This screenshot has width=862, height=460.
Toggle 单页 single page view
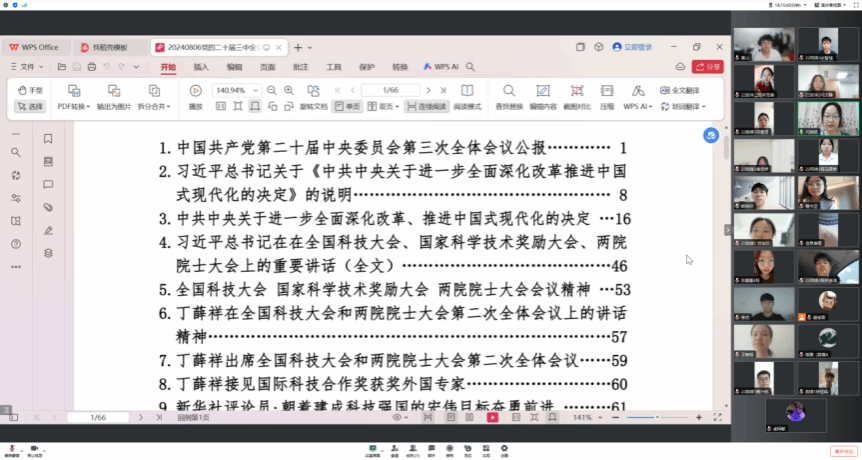347,106
